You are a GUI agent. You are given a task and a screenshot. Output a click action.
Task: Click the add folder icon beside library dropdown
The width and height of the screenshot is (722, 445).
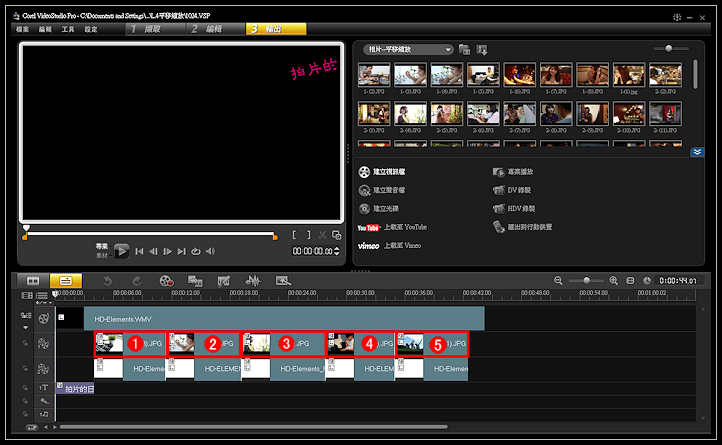tap(464, 50)
